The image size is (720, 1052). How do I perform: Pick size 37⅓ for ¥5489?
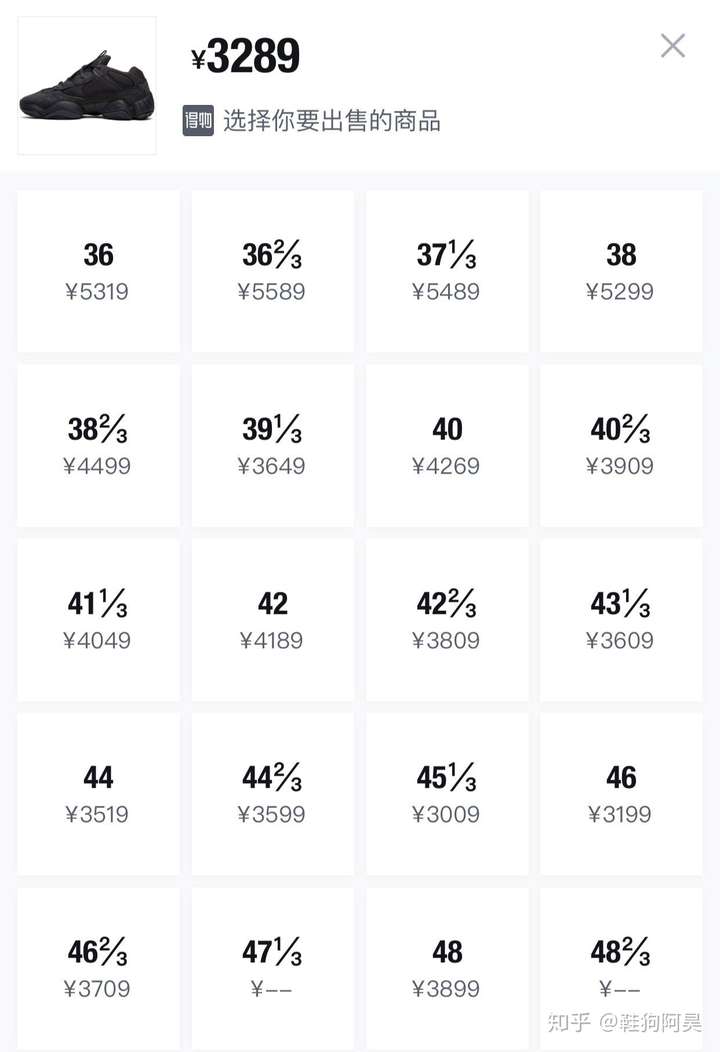point(447,271)
